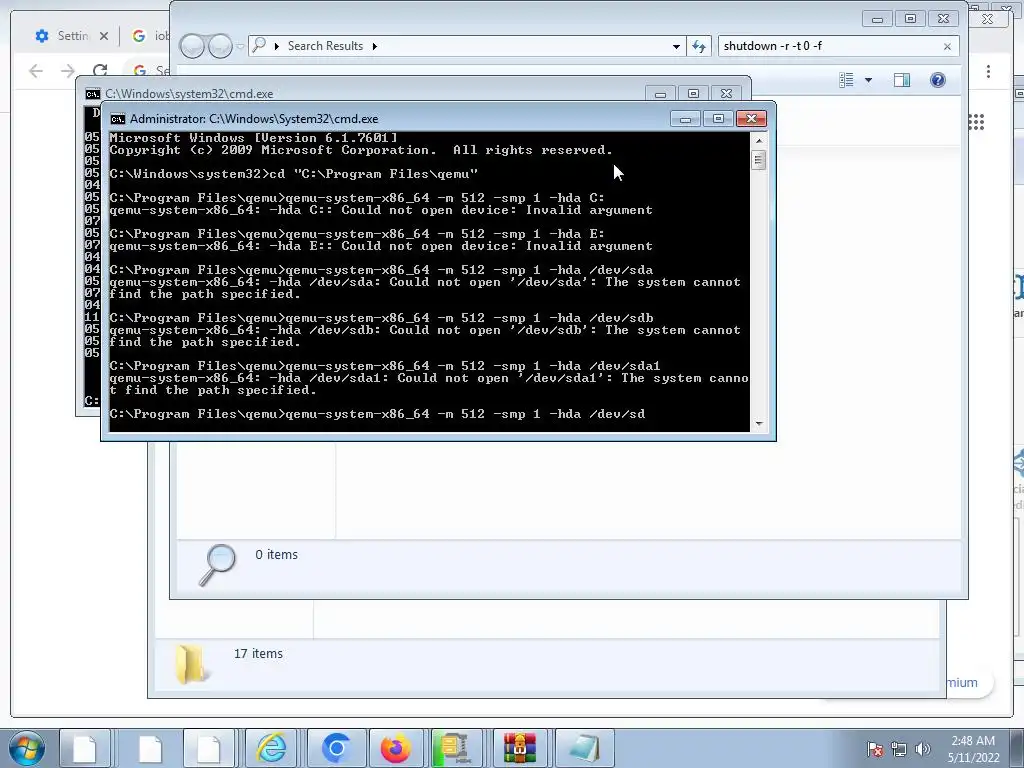Viewport: 1024px width, 768px height.
Task: Click the folder icon by '17 items'
Action: pos(190,664)
